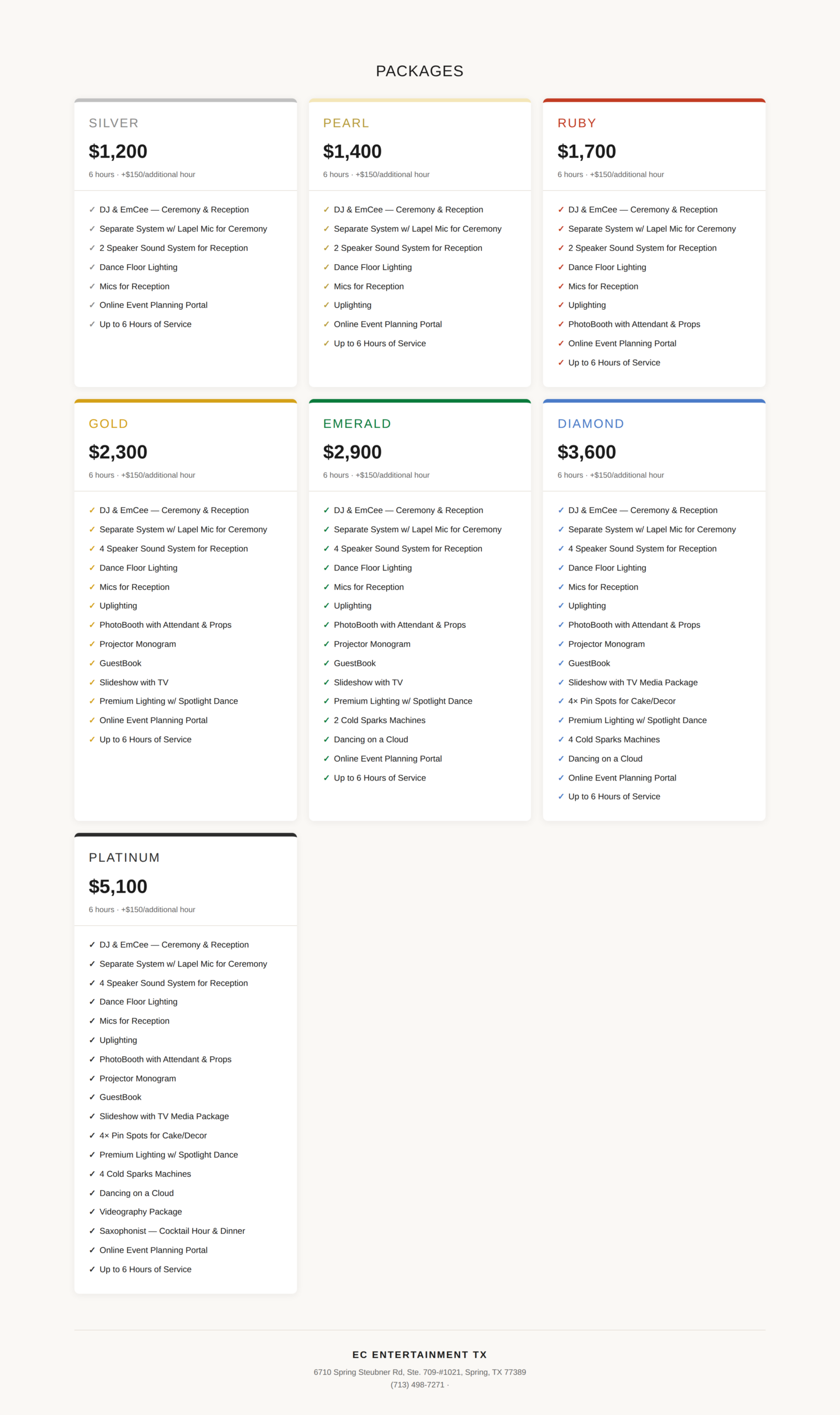The height and width of the screenshot is (1415, 840).
Task: Click the checkmark next to Ruby's PhotoBooth feature
Action: coord(560,324)
